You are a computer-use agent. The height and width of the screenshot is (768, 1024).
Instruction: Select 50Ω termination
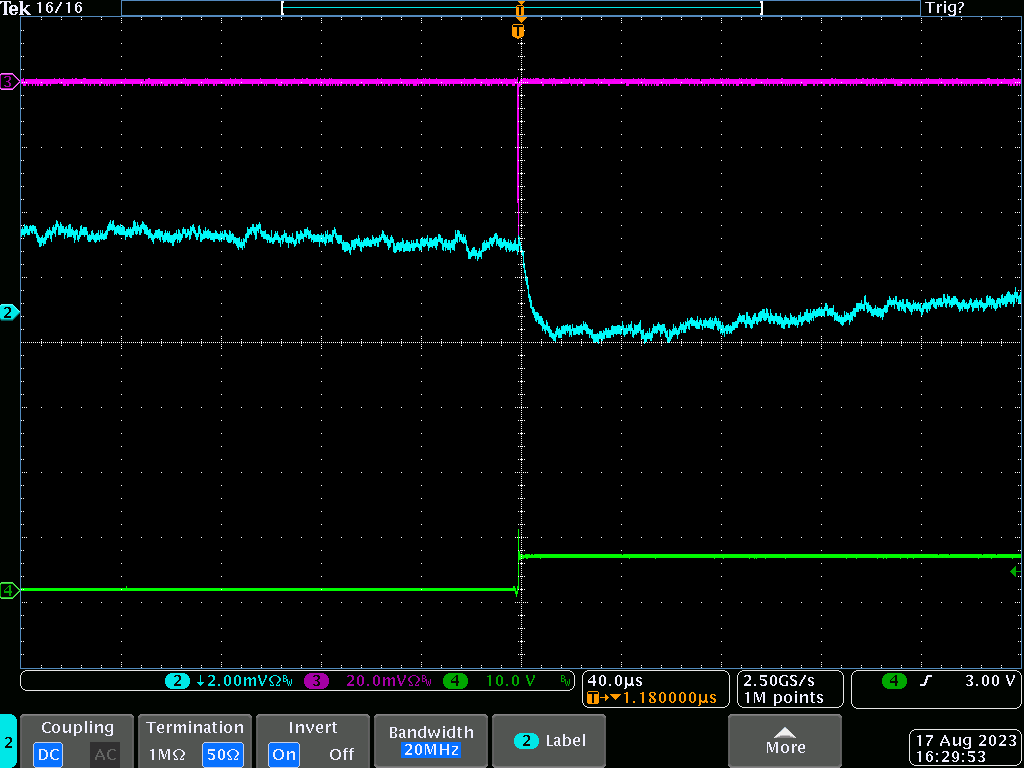click(221, 754)
